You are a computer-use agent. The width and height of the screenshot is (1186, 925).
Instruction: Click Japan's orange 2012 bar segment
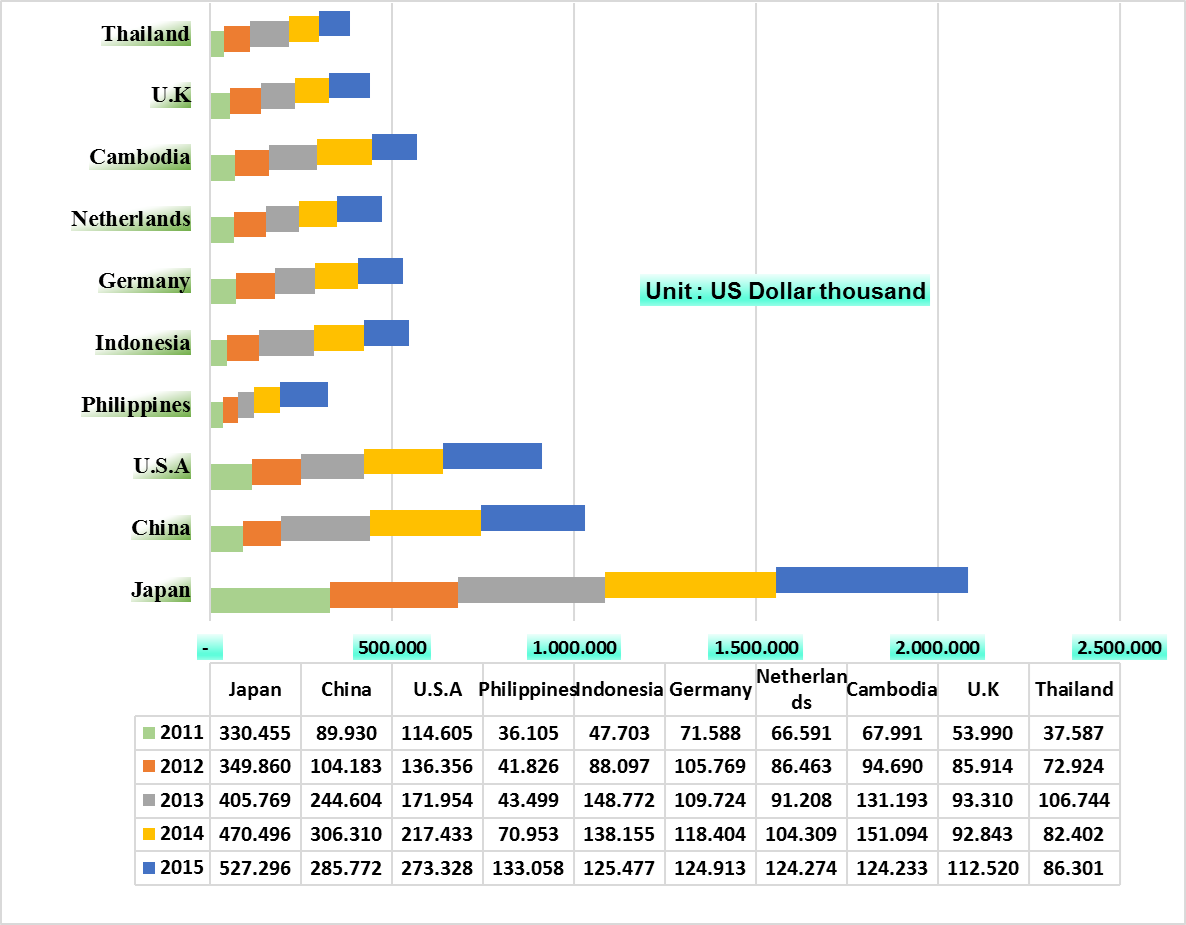(x=393, y=595)
